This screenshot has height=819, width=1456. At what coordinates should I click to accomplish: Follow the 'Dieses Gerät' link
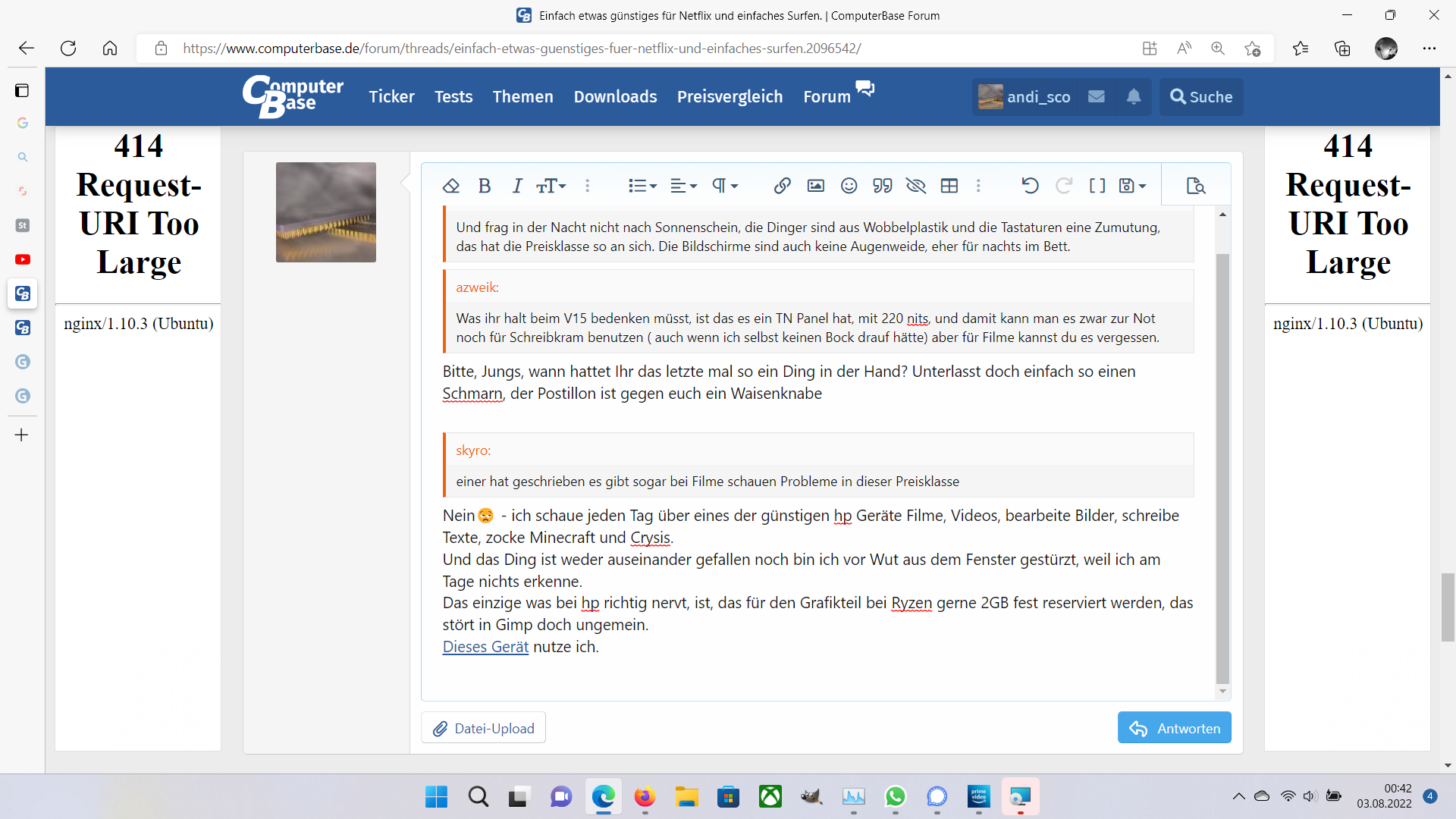[485, 647]
